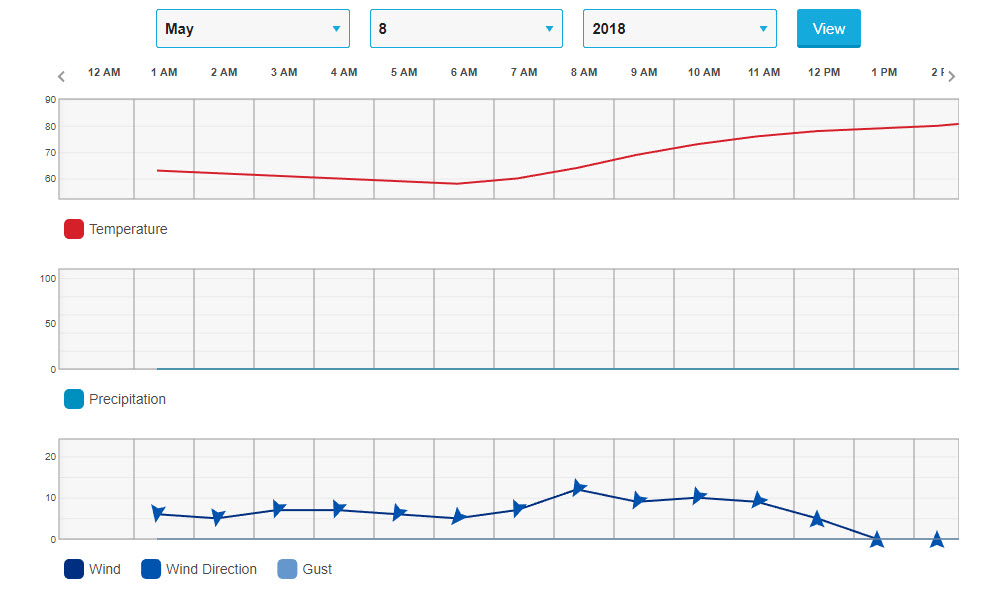
Task: Open the May month dropdown
Action: (x=253, y=29)
